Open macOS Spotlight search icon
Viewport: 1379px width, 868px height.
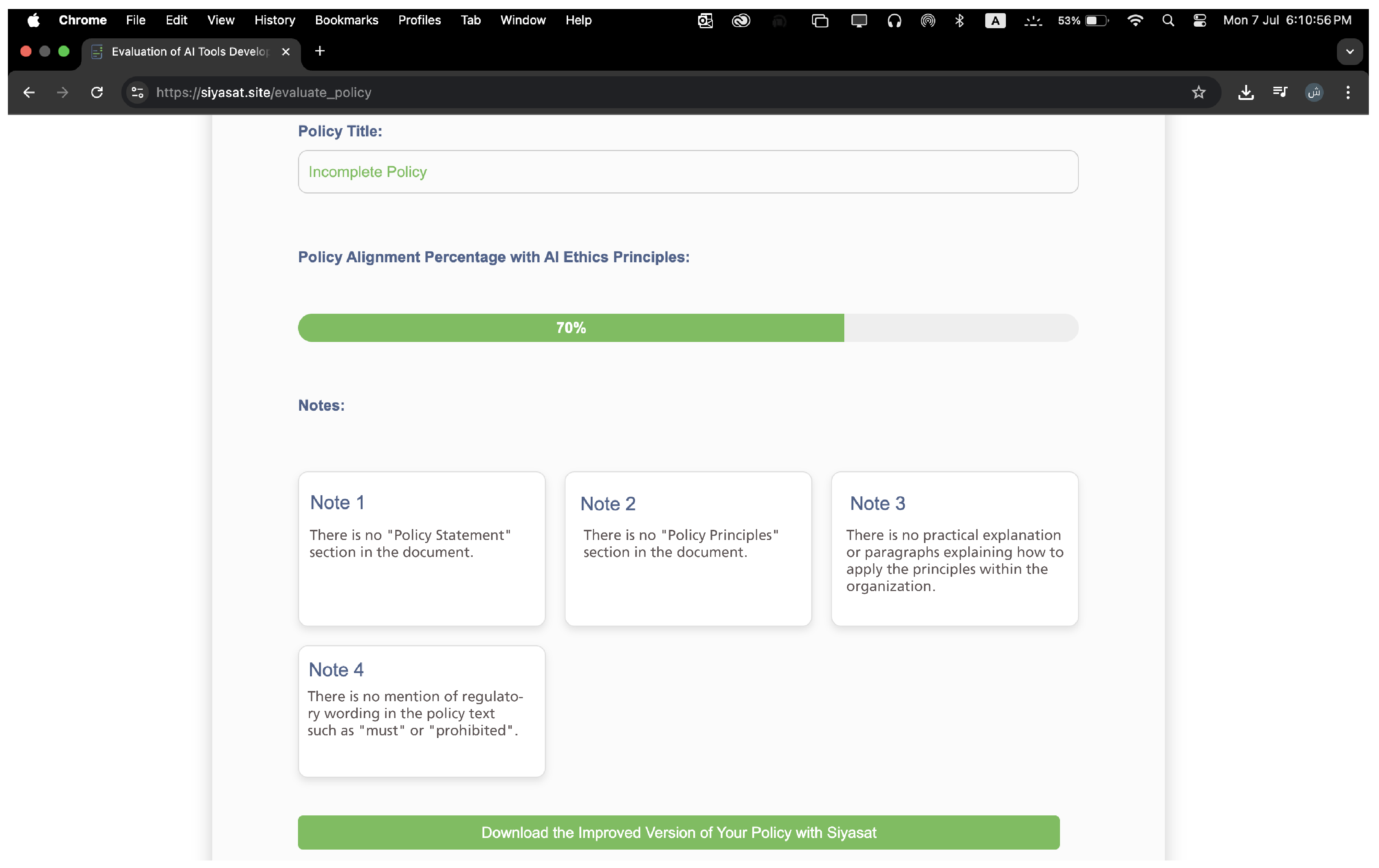coord(1168,21)
